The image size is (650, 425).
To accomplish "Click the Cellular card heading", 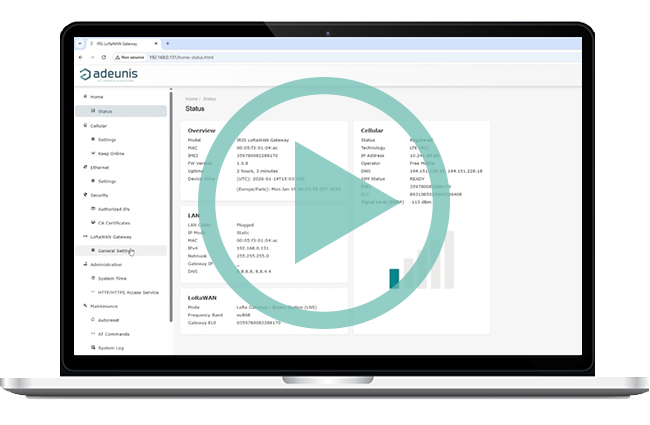I will (x=372, y=131).
